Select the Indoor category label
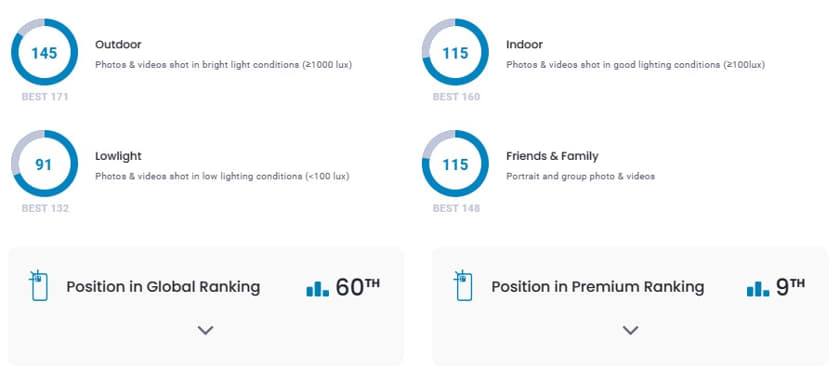 pos(524,44)
